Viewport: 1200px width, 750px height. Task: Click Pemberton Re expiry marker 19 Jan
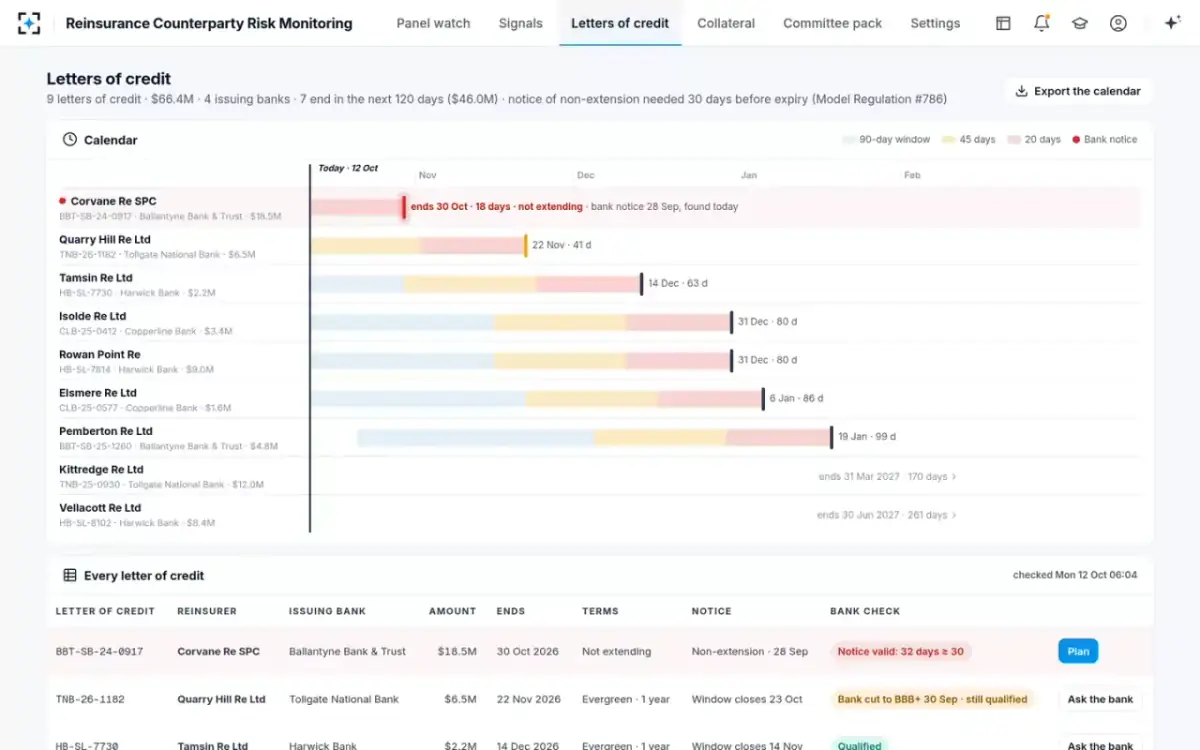(x=831, y=437)
